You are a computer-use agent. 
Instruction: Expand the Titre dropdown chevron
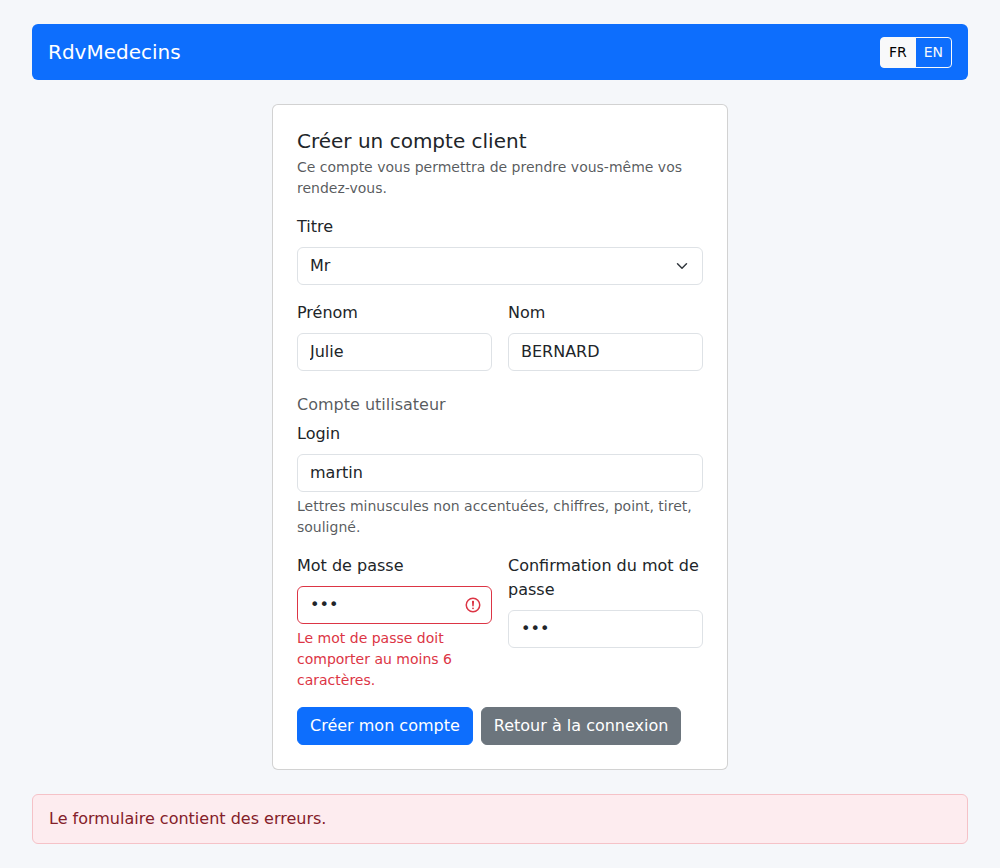point(682,266)
